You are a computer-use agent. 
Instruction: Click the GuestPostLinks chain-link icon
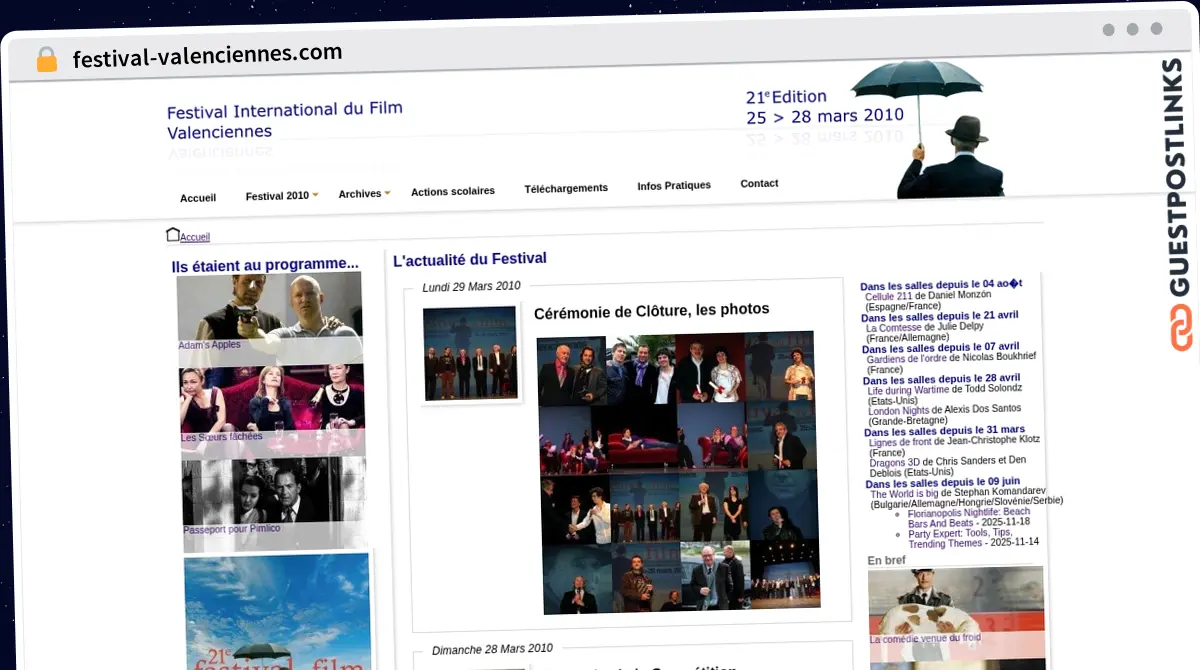click(1180, 330)
